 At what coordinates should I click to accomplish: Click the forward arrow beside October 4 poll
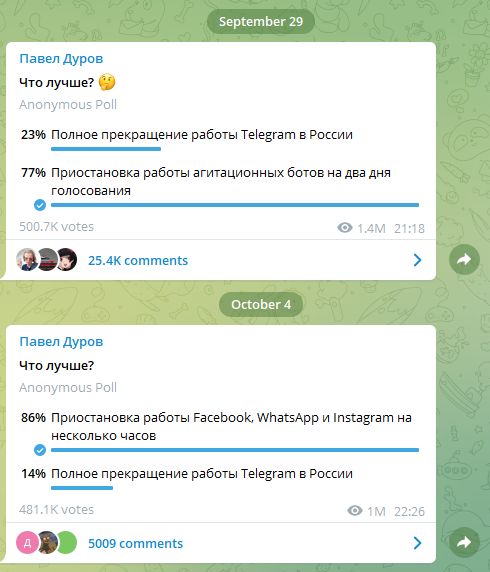coord(464,542)
